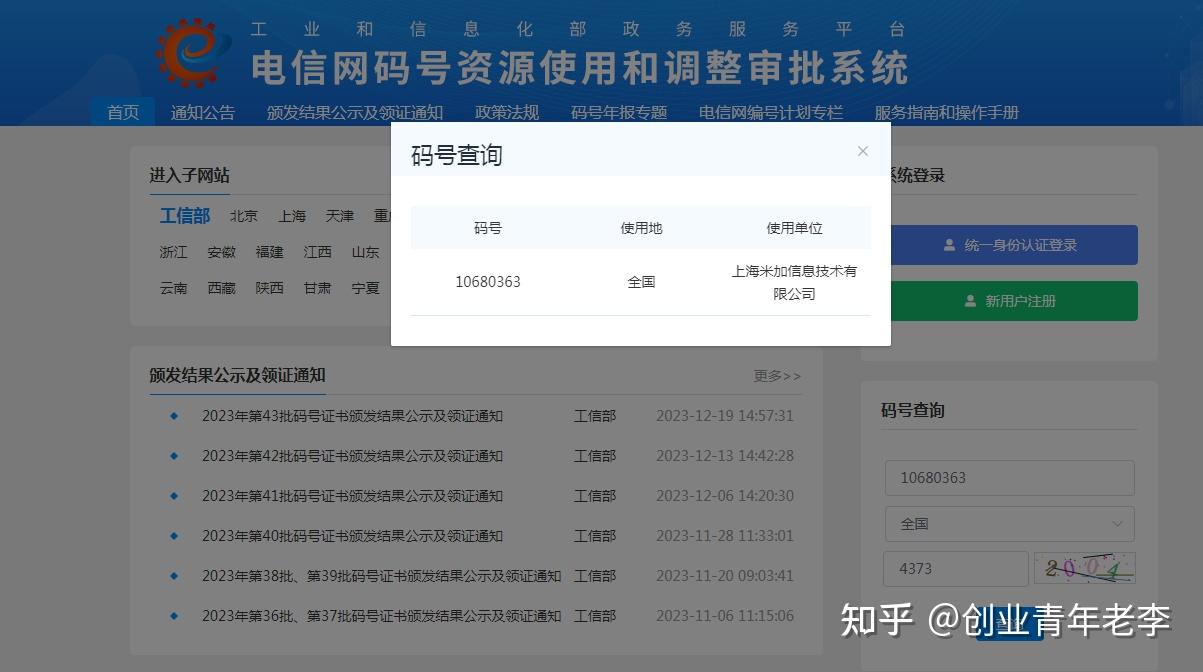The height and width of the screenshot is (672, 1203).
Task: Expand the 全国 region dropdown
Action: [x=1010, y=524]
